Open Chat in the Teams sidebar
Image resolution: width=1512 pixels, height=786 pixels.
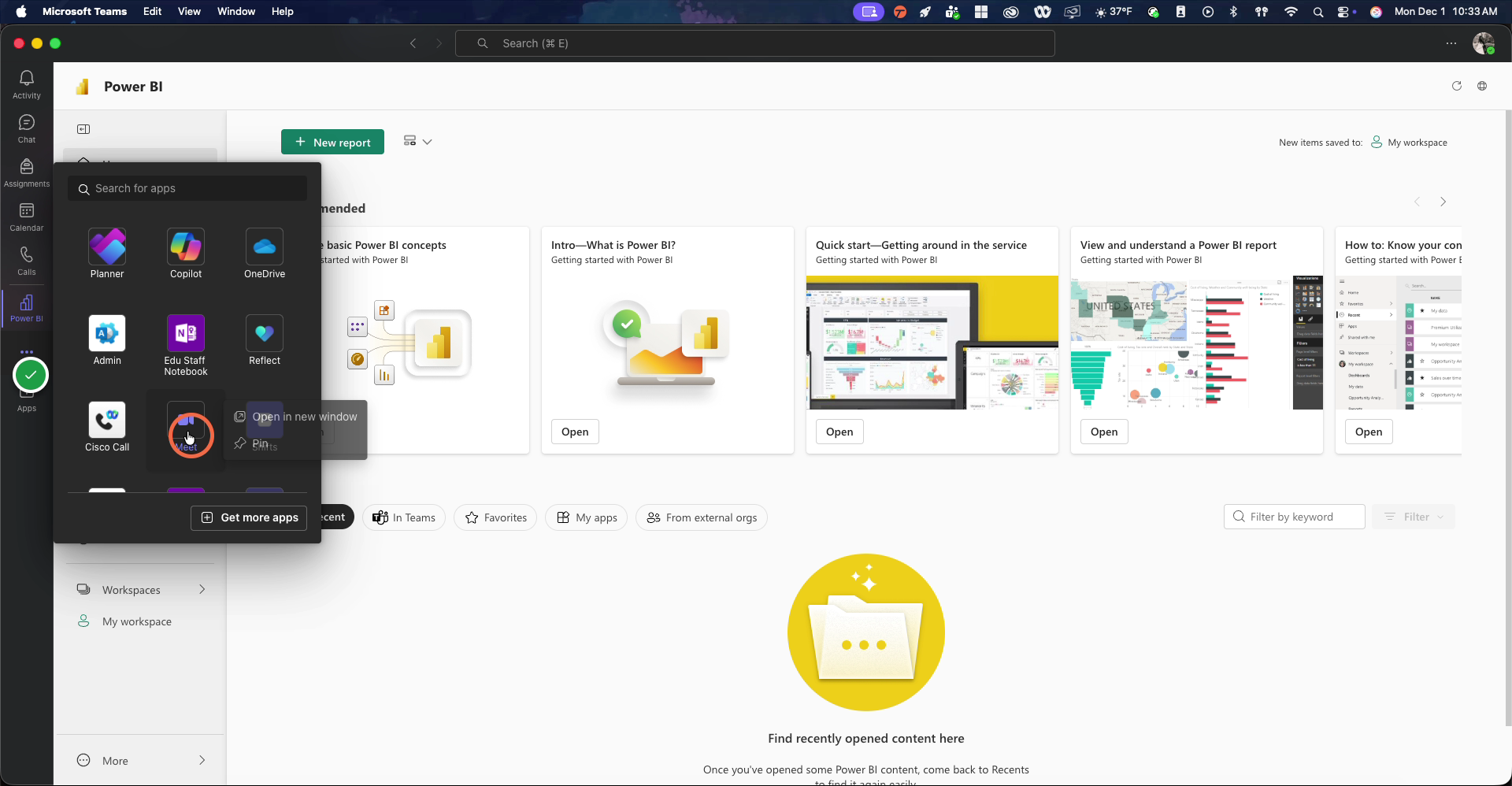click(x=27, y=128)
